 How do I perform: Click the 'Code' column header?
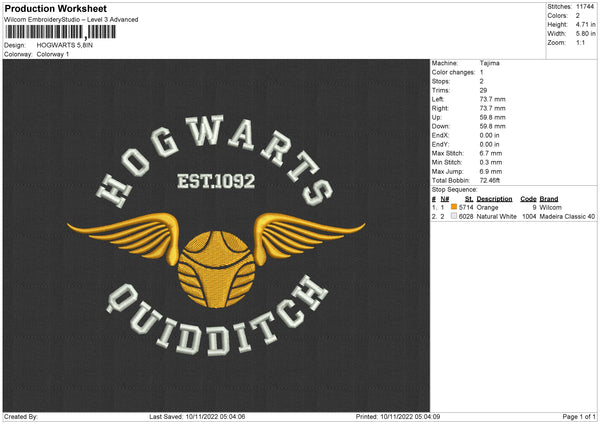(528, 199)
